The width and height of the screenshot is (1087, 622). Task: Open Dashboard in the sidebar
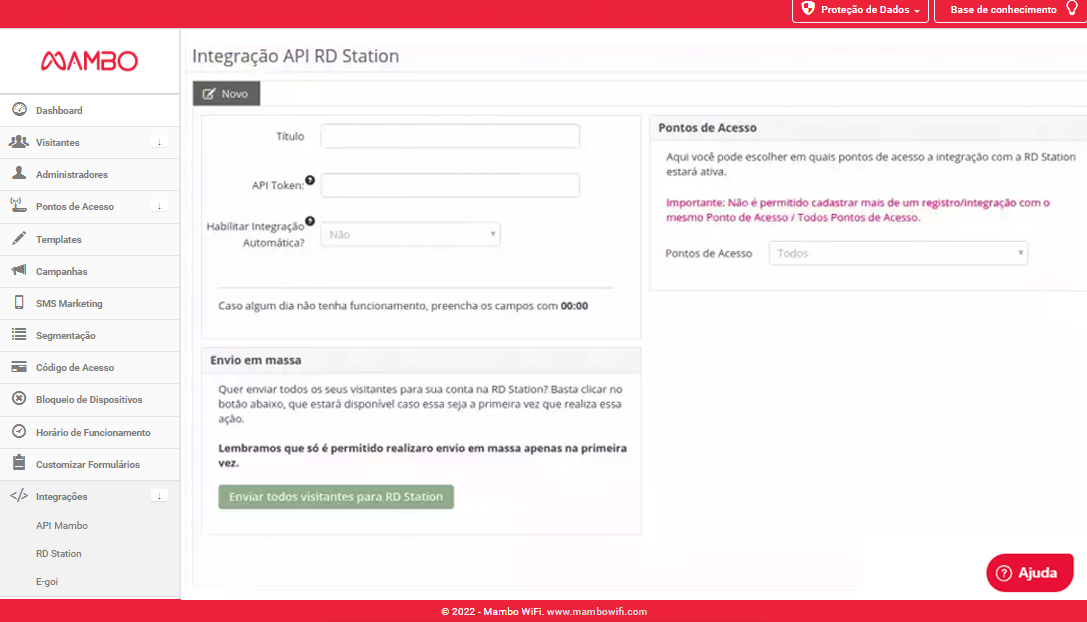pos(90,110)
